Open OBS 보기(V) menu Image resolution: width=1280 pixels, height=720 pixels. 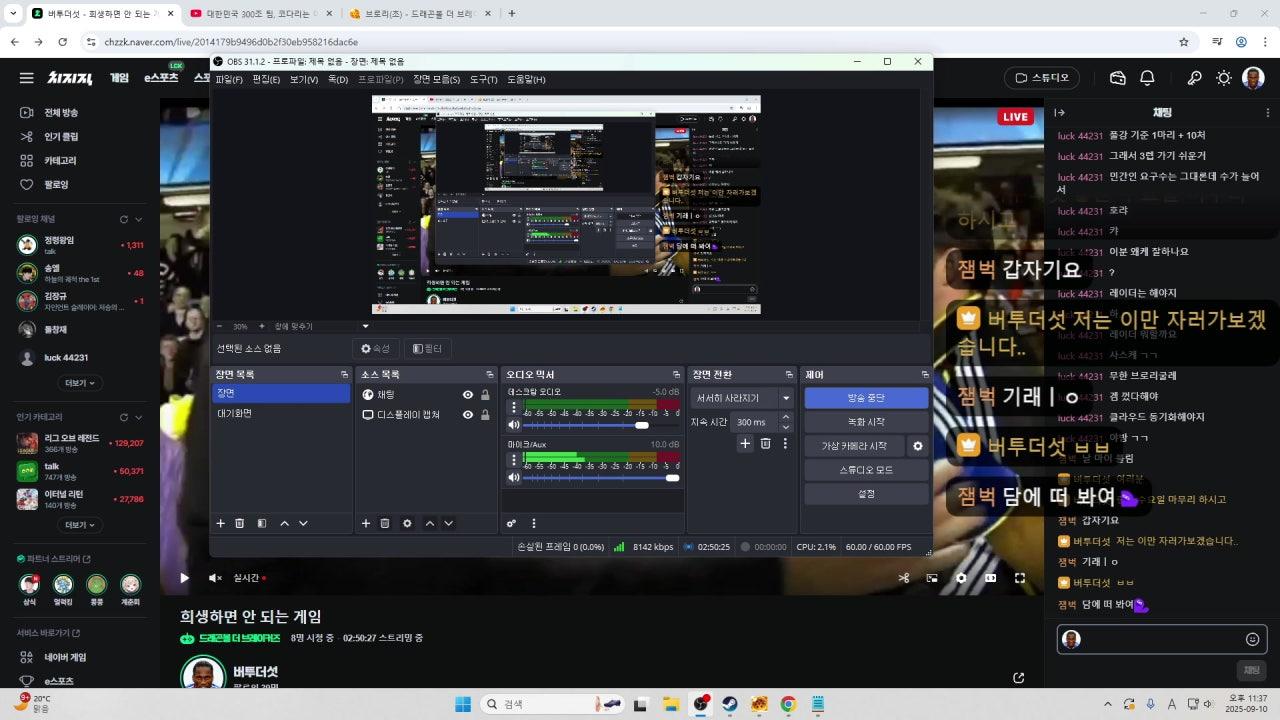coord(304,79)
